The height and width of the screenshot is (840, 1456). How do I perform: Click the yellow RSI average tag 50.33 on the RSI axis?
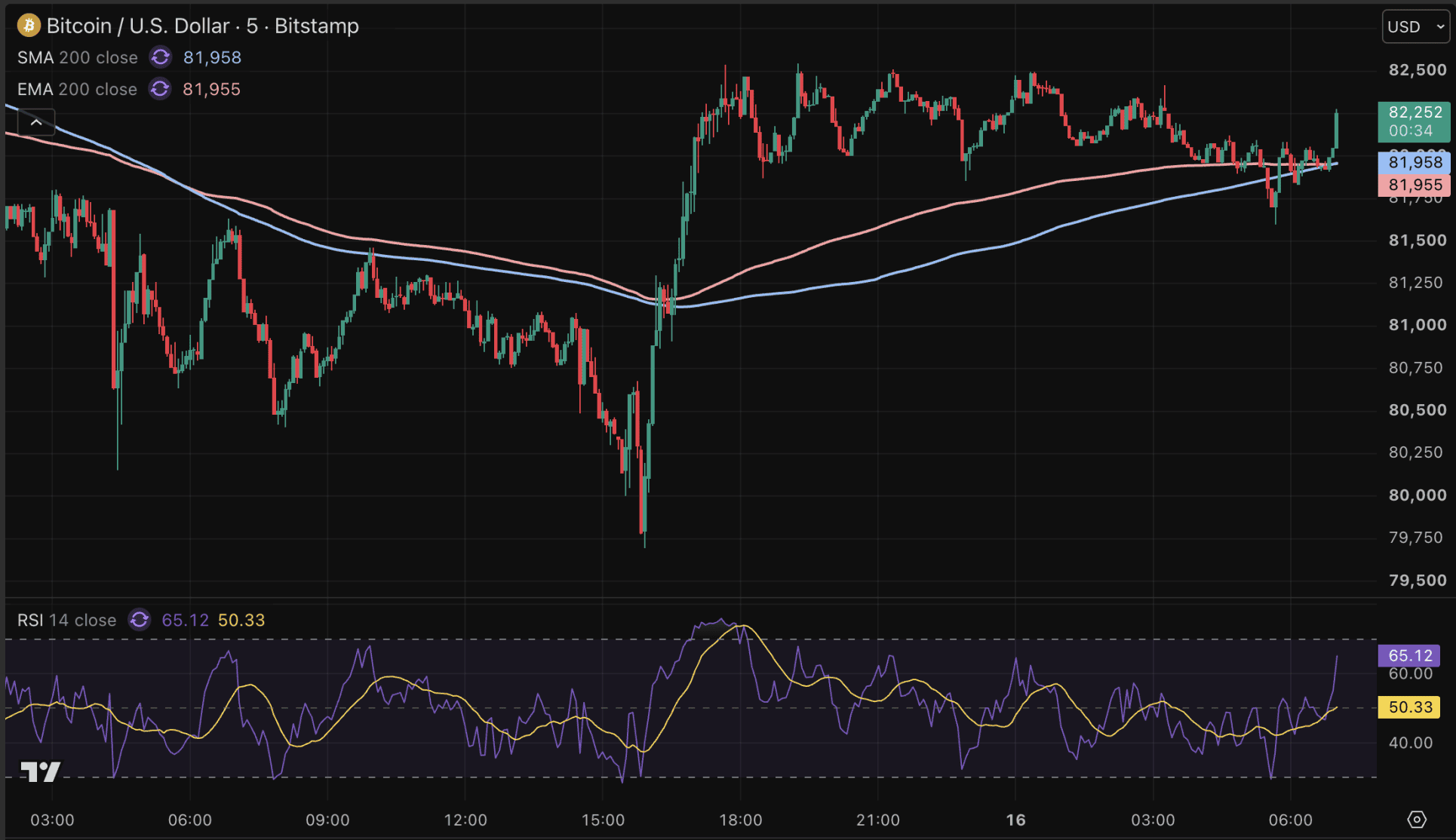click(x=1409, y=707)
